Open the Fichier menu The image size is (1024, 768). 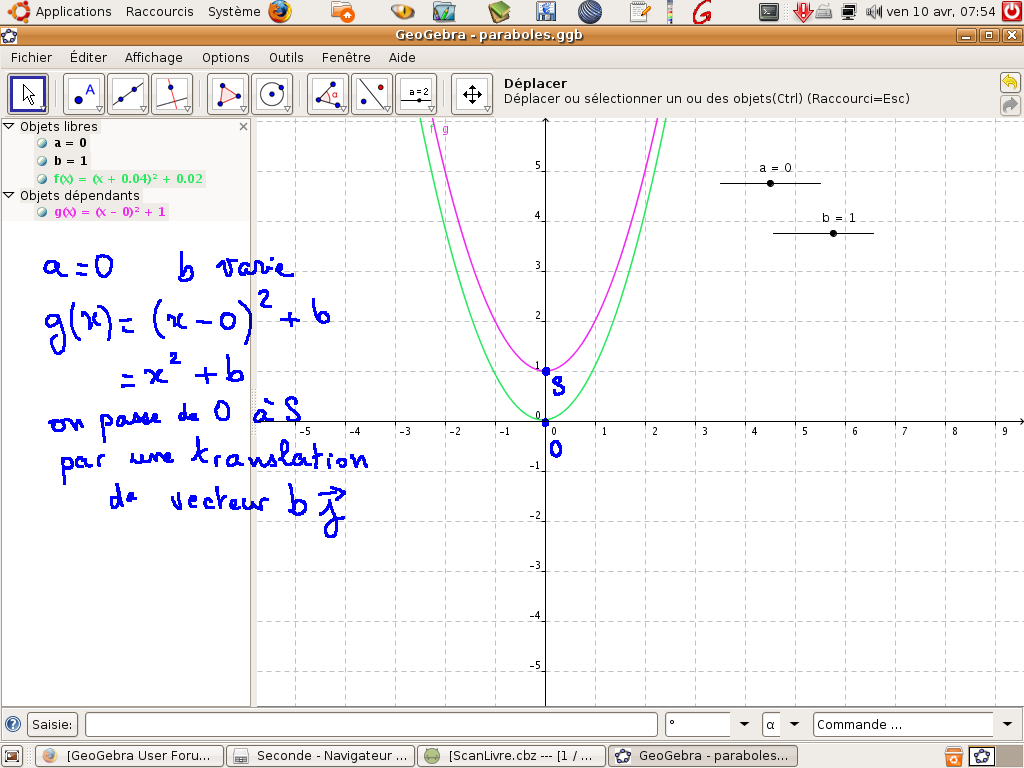click(x=31, y=58)
